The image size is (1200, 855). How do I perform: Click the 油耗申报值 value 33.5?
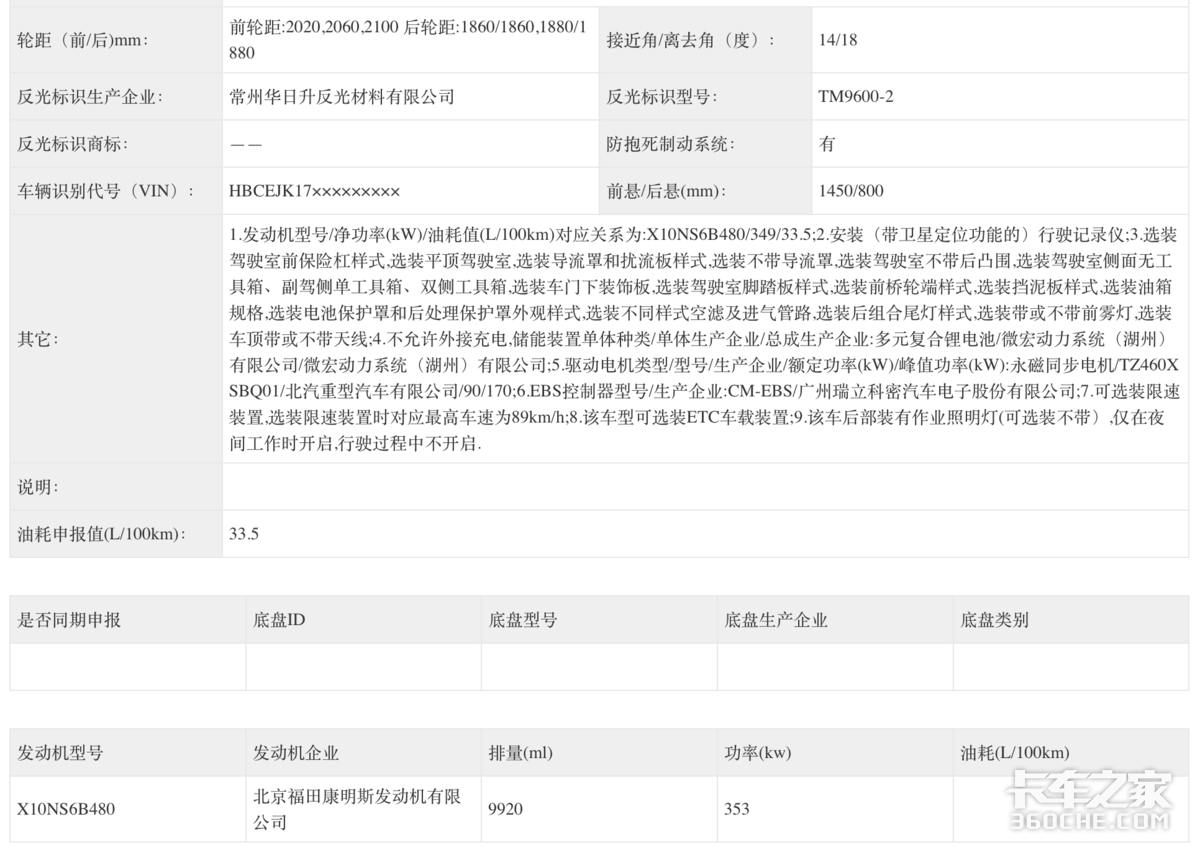pos(244,534)
